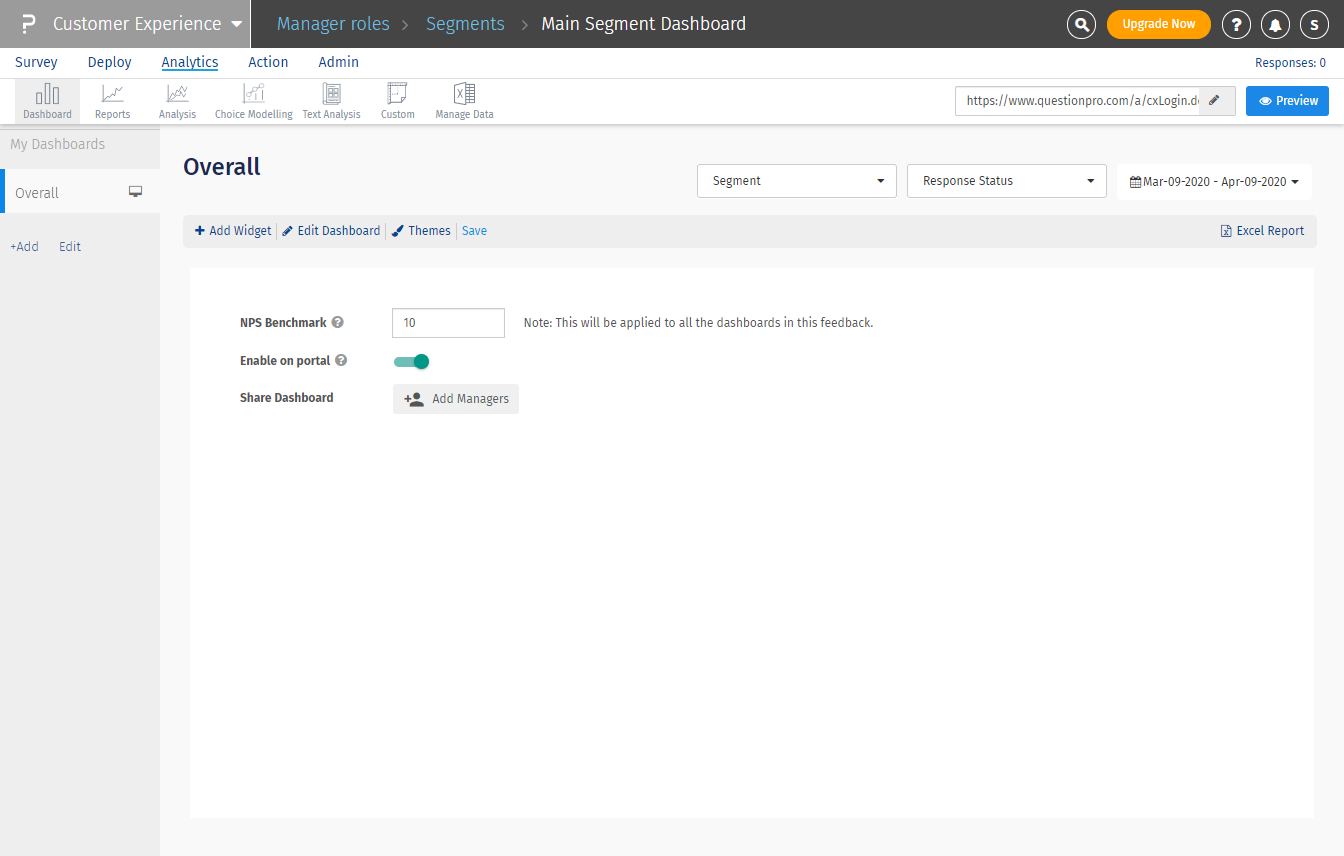
Task: Click the Segments breadcrumb
Action: click(465, 24)
